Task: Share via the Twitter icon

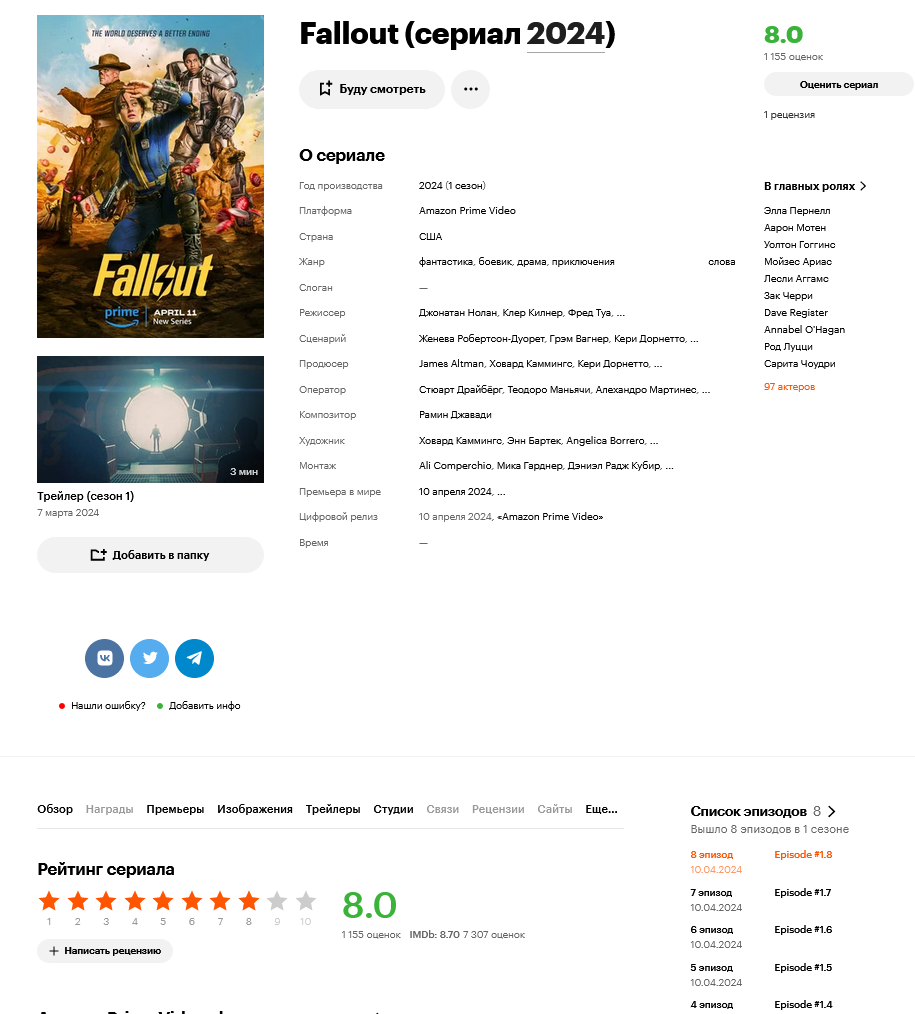Action: [x=149, y=658]
